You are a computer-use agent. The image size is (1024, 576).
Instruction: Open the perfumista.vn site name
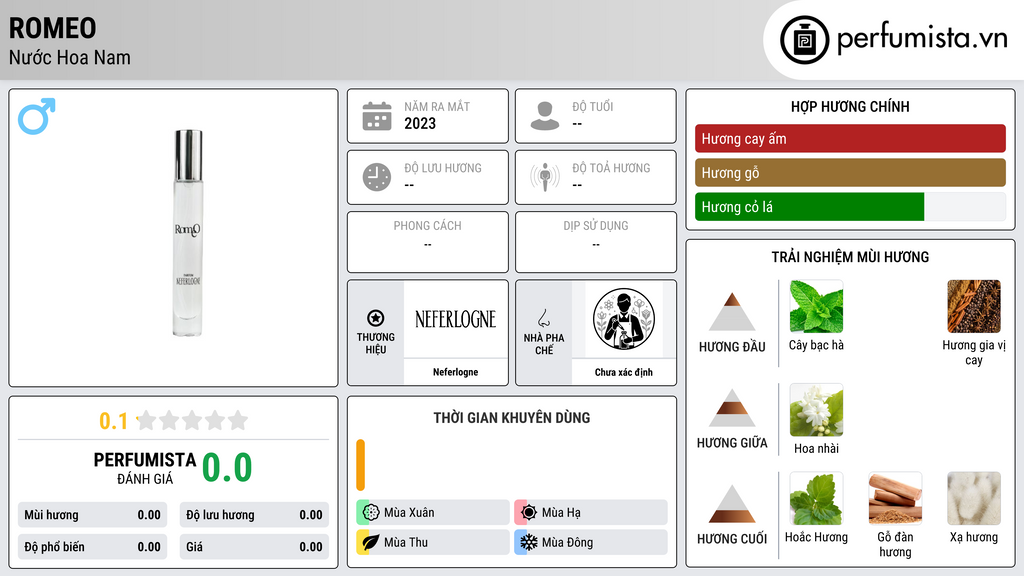pos(922,39)
